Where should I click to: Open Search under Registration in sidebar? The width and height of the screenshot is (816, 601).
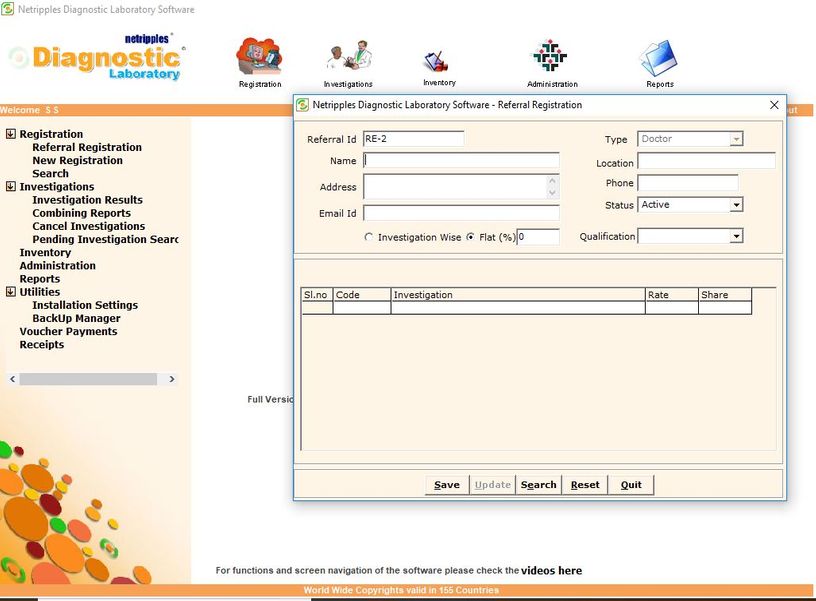tap(50, 173)
